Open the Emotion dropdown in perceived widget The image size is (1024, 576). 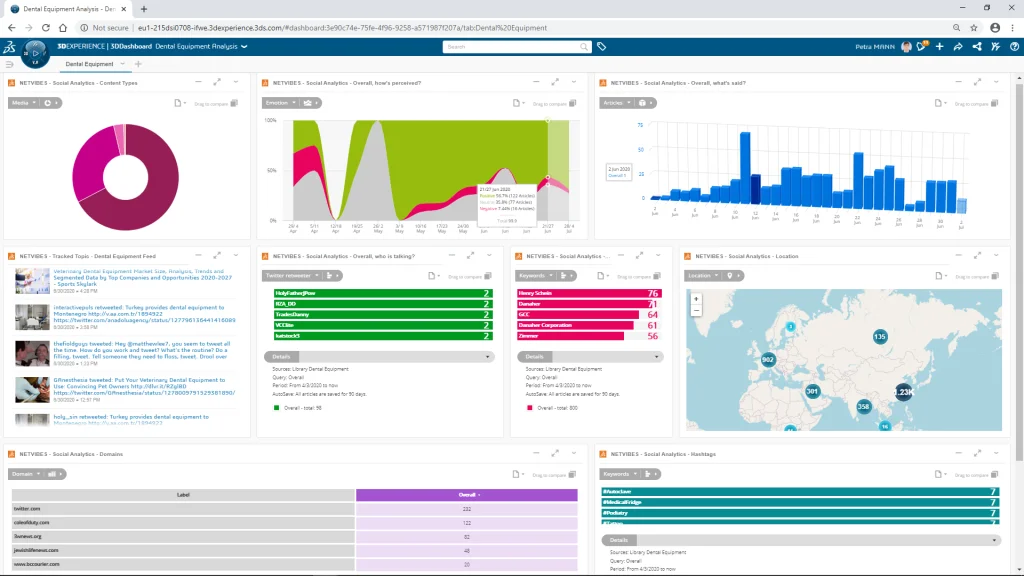click(x=281, y=103)
